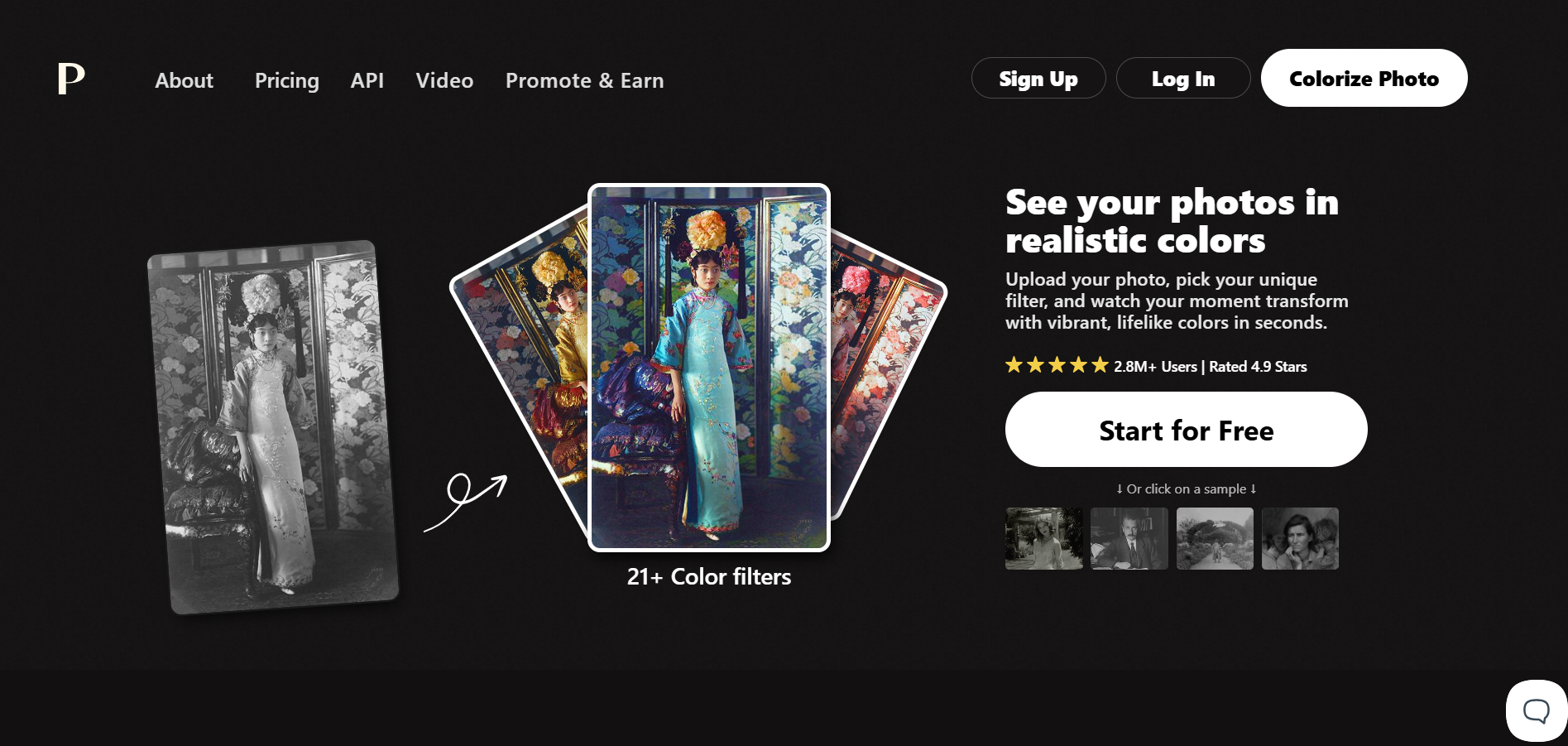Viewport: 1568px width, 746px height.
Task: Open the chat support bubble icon
Action: pos(1537,710)
